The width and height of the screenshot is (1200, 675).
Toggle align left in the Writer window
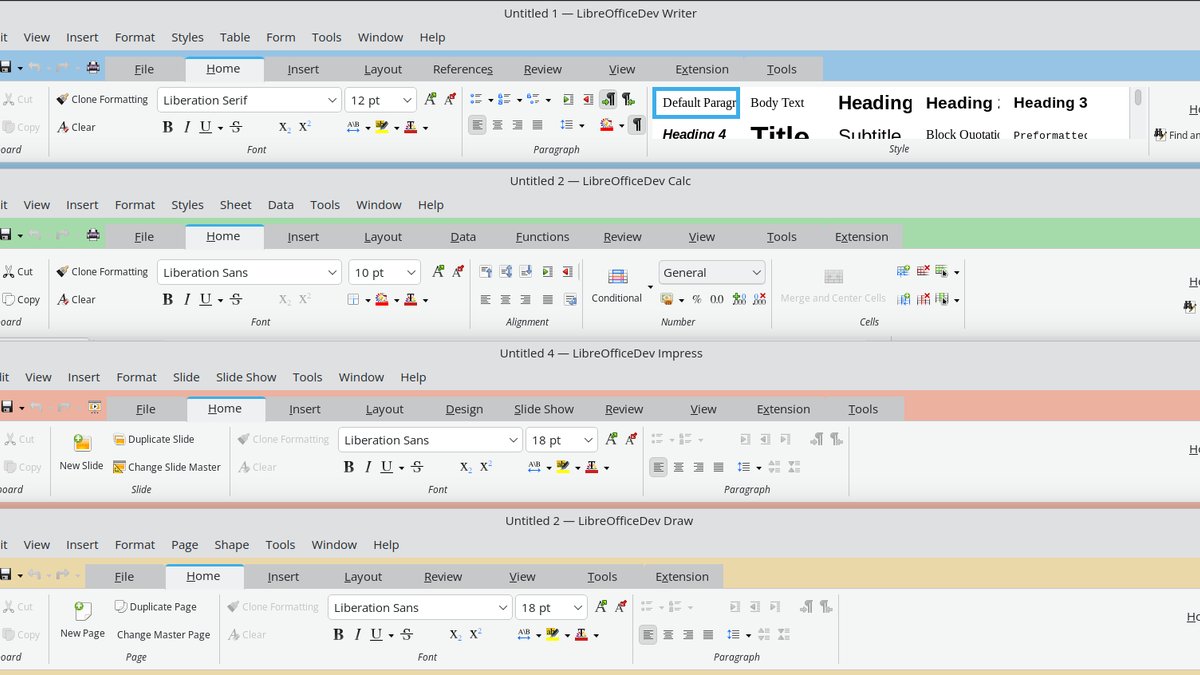click(477, 125)
